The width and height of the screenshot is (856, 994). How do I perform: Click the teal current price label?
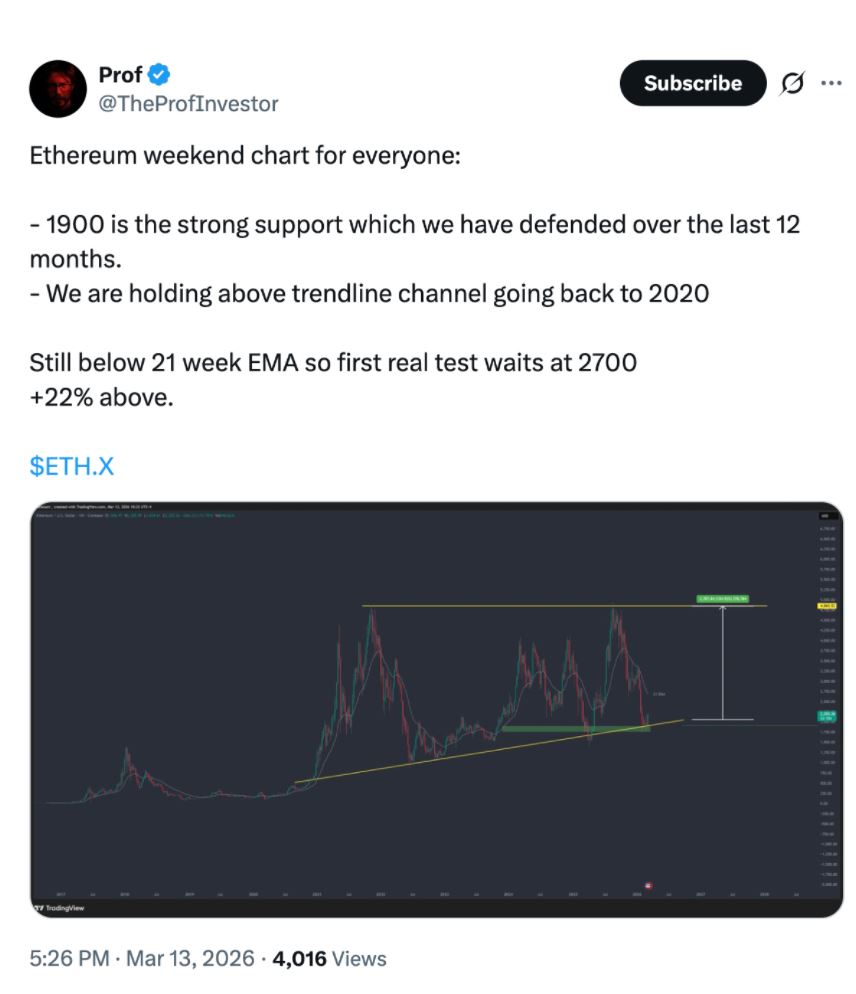(827, 716)
